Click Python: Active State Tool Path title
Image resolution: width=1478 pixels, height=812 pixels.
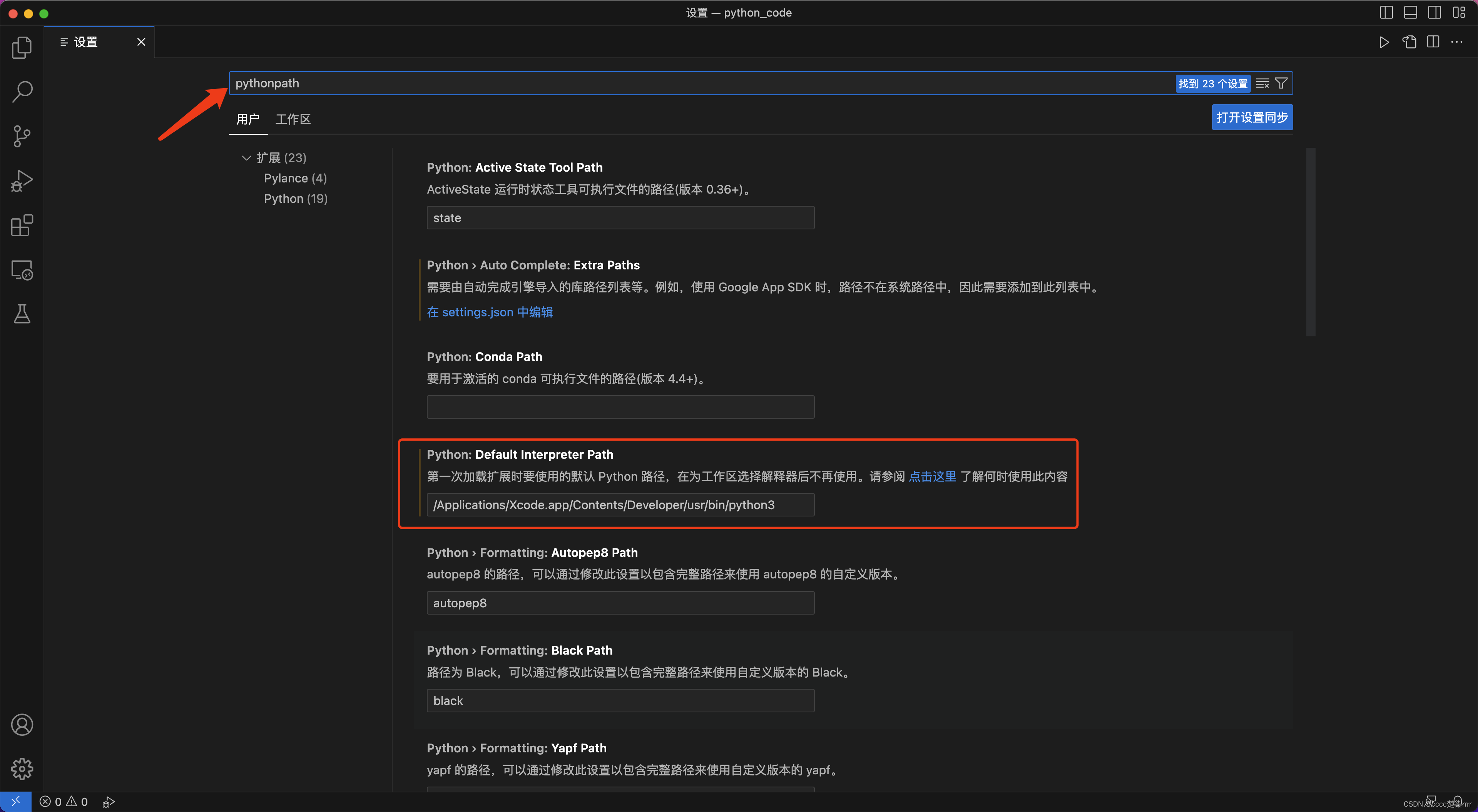coord(515,167)
